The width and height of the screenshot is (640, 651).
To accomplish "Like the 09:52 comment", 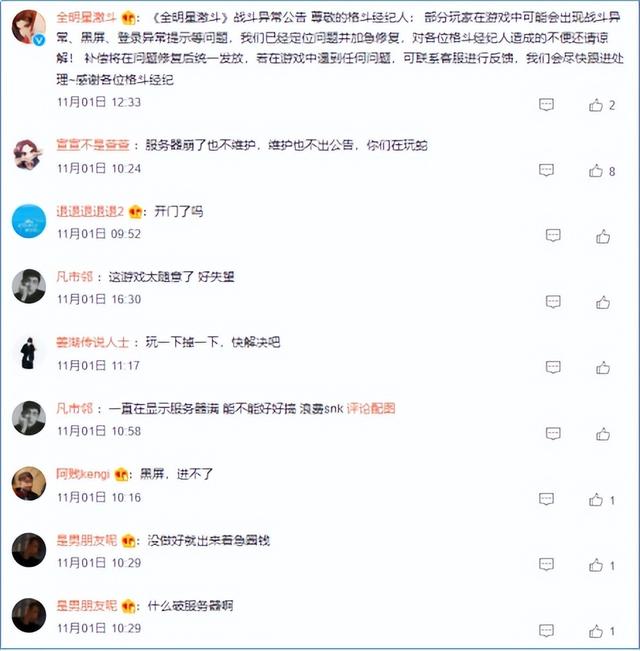I will [x=603, y=237].
